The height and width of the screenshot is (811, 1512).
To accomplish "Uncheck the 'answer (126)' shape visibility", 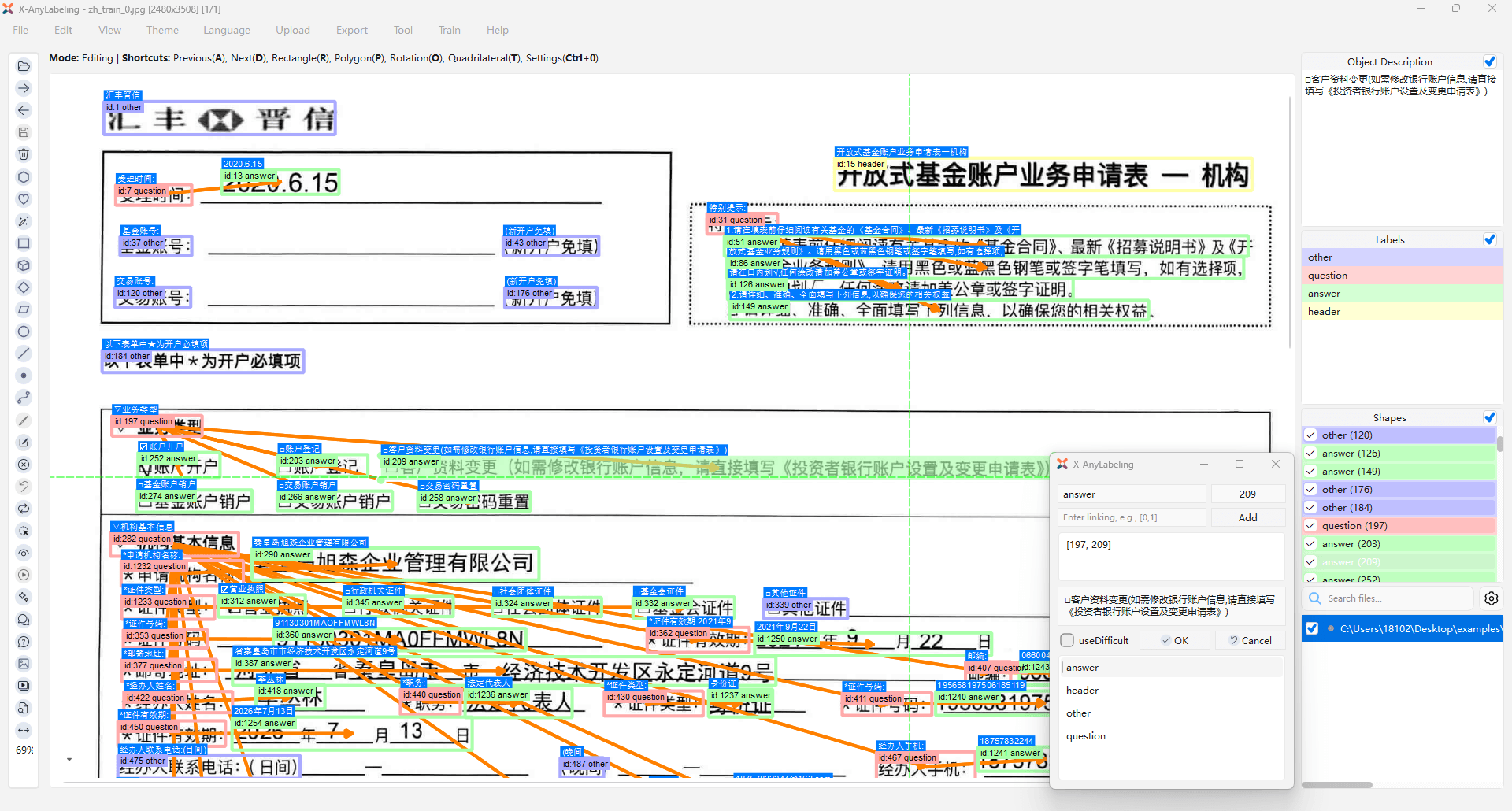I will click(1310, 453).
